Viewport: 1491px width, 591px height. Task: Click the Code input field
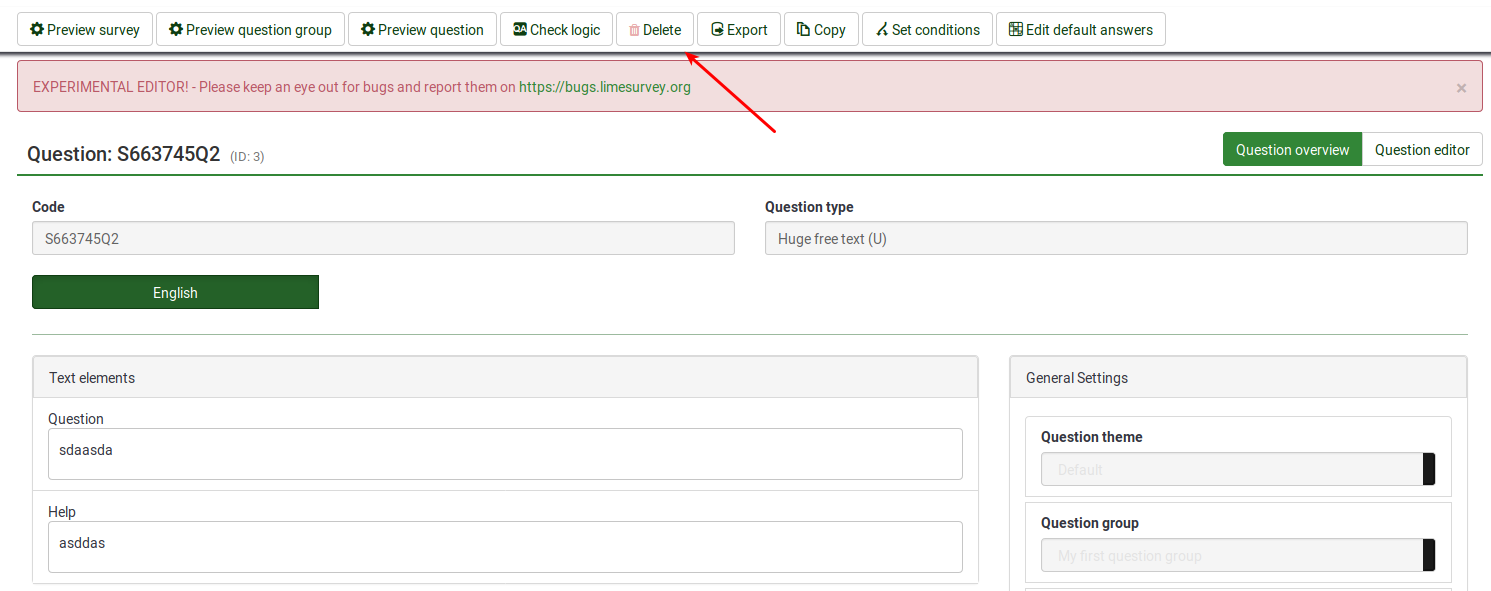[383, 239]
